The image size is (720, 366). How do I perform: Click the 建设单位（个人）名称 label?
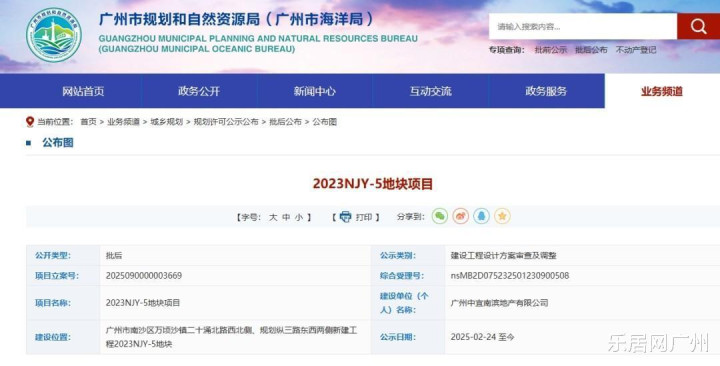point(404,303)
